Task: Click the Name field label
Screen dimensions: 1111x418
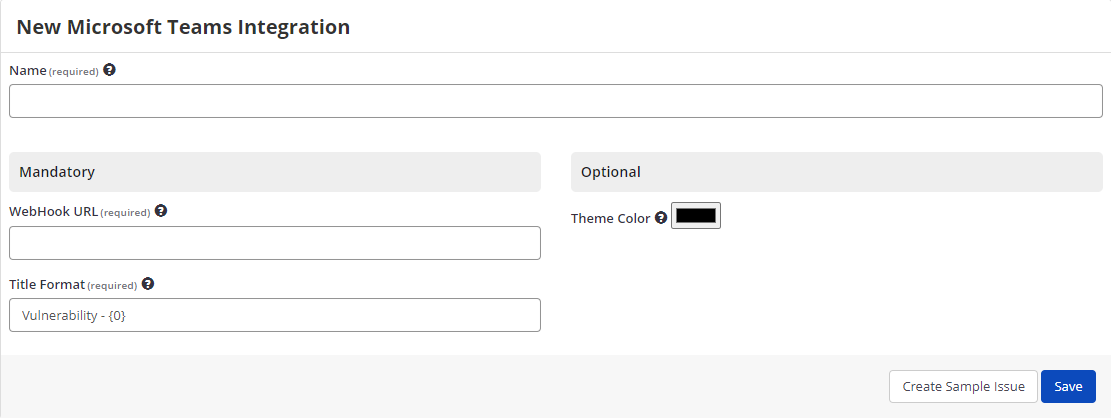Action: [x=28, y=71]
